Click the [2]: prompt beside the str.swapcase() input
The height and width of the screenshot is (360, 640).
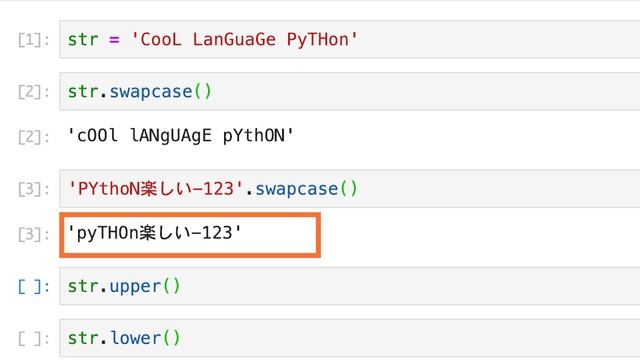point(33,92)
